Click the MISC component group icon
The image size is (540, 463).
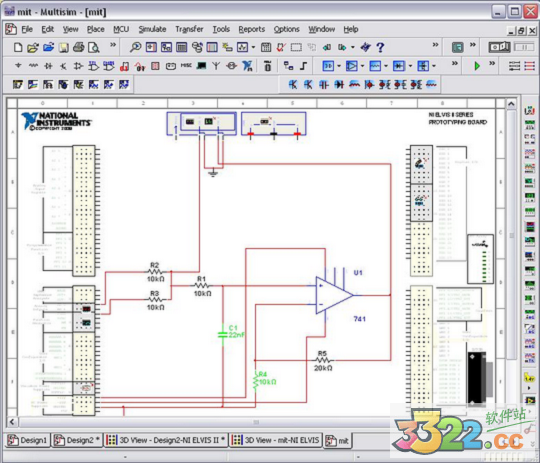click(x=186, y=65)
